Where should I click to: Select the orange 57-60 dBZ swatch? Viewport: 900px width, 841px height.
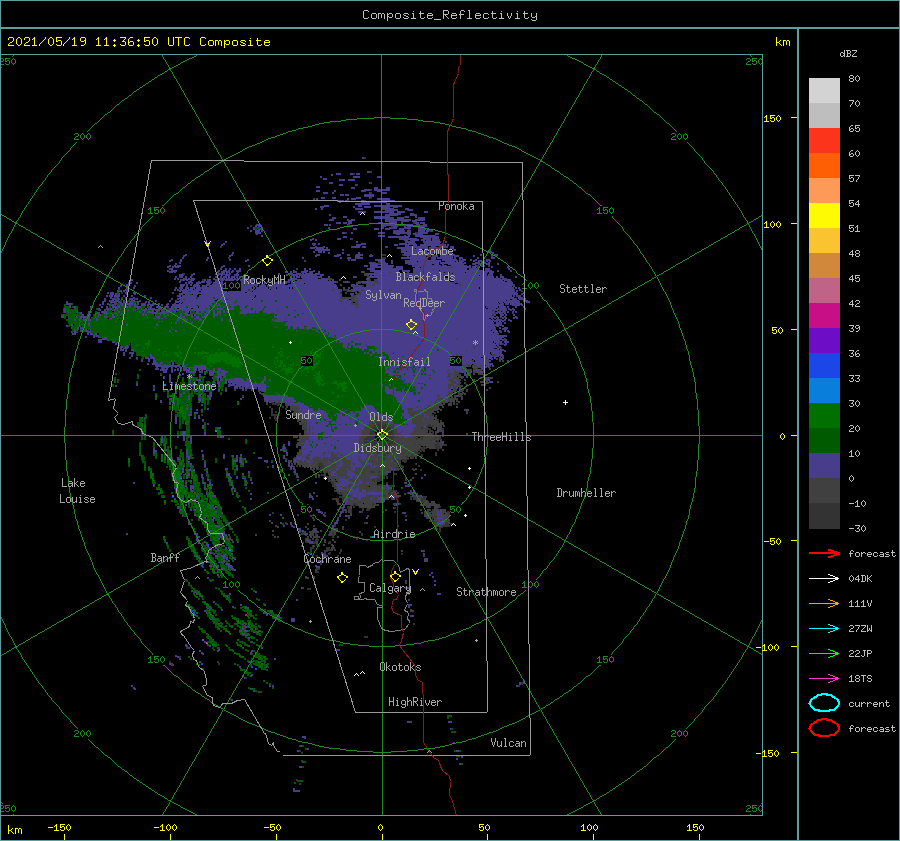point(824,165)
